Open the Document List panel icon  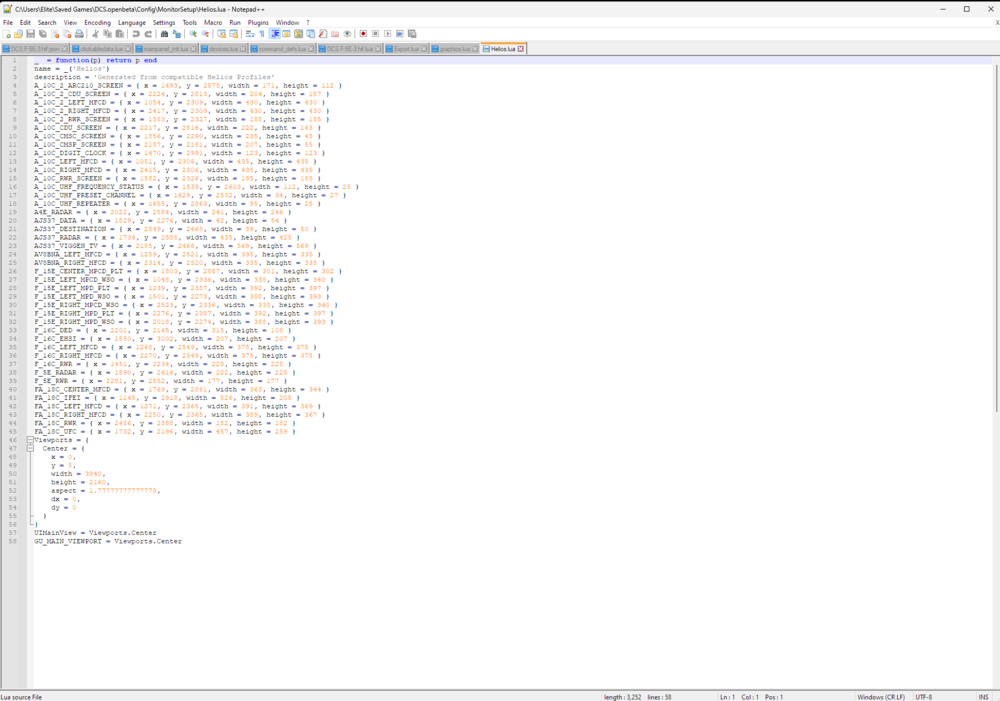click(311, 34)
